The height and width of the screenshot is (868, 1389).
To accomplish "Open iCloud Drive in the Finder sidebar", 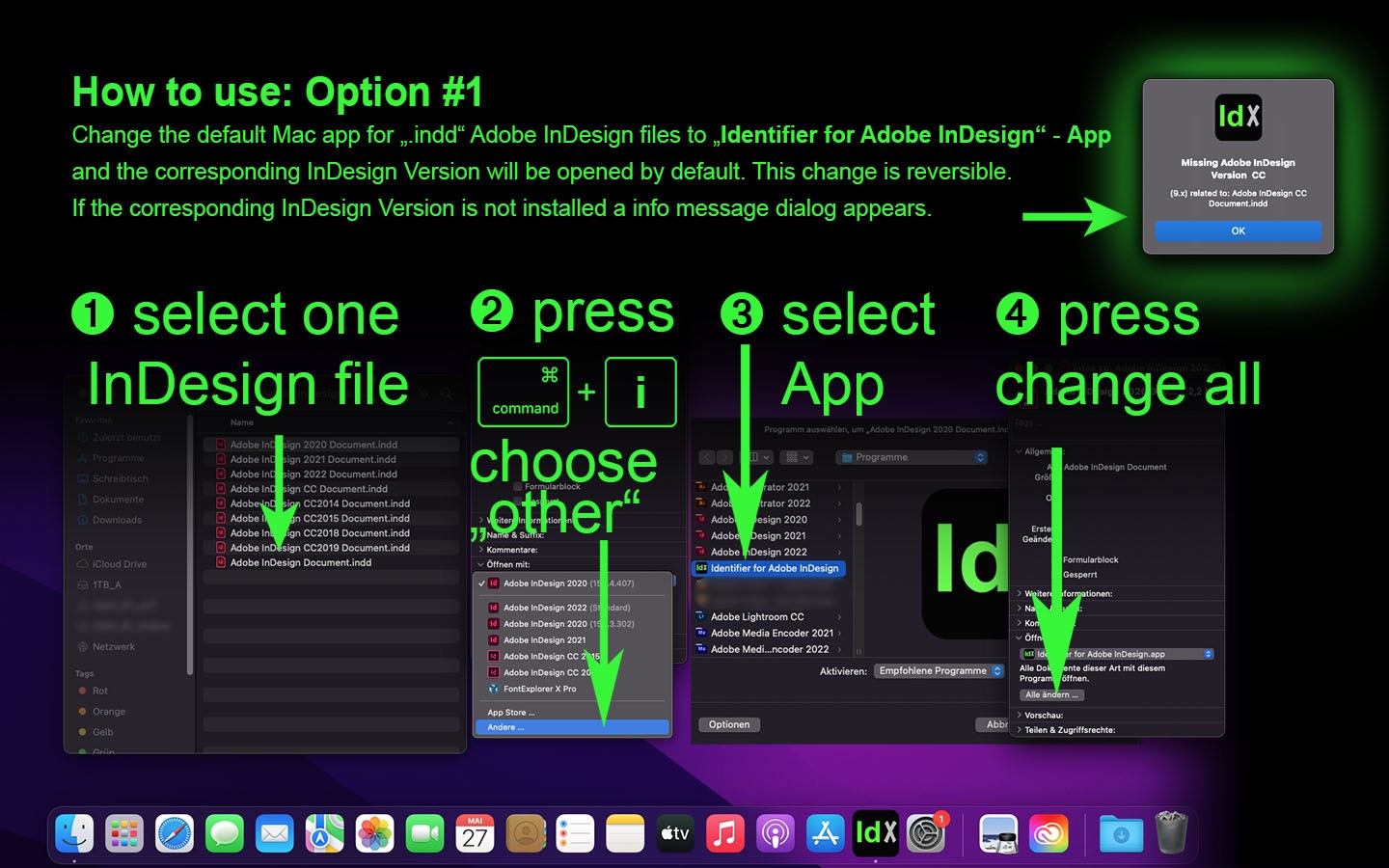I will point(119,564).
